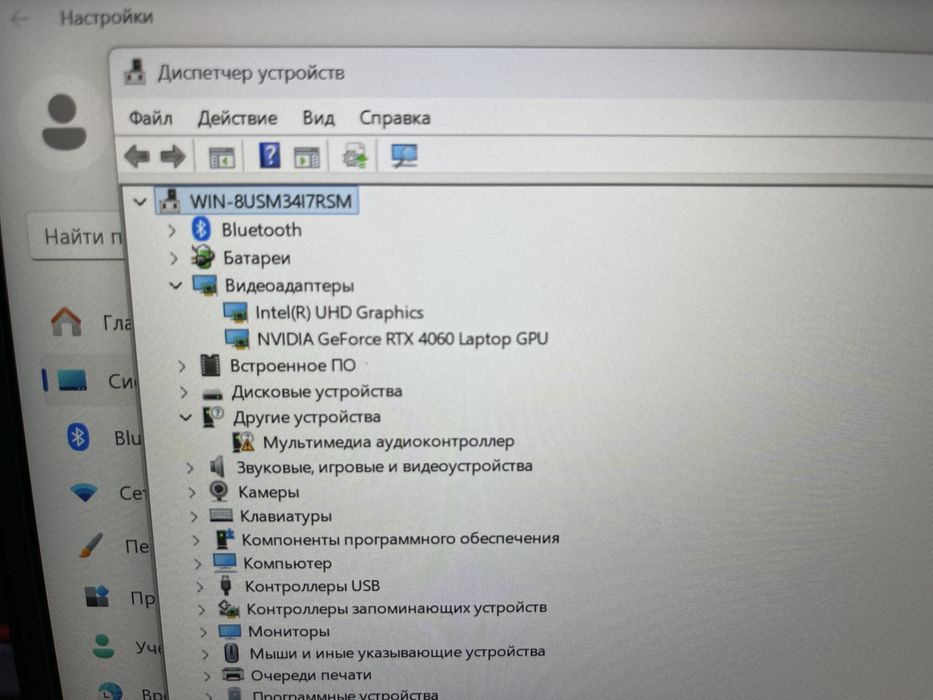The width and height of the screenshot is (933, 700).
Task: Show or hide the console tree icon
Action: (x=222, y=157)
